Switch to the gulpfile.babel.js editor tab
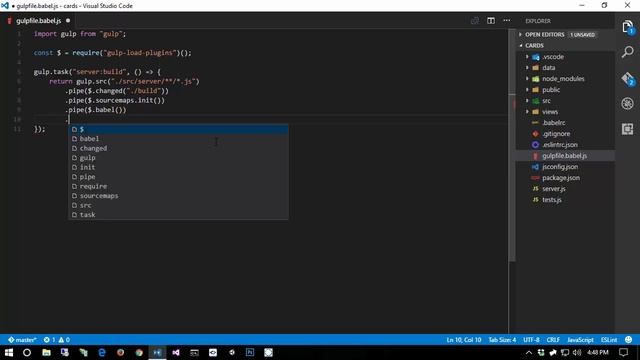The width and height of the screenshot is (640, 360). point(38,20)
